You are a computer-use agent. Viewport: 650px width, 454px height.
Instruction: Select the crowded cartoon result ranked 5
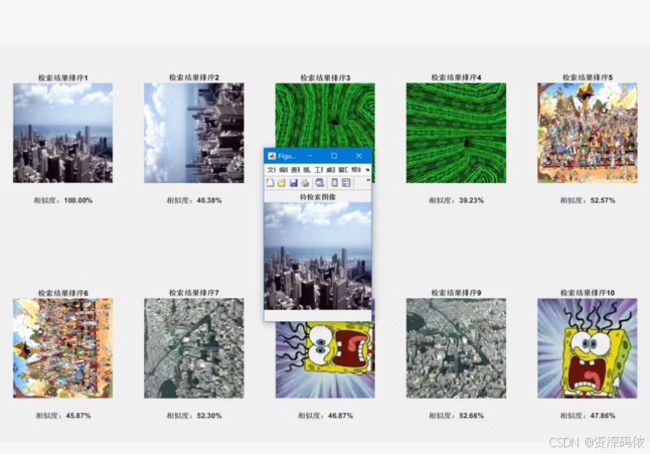(587, 133)
